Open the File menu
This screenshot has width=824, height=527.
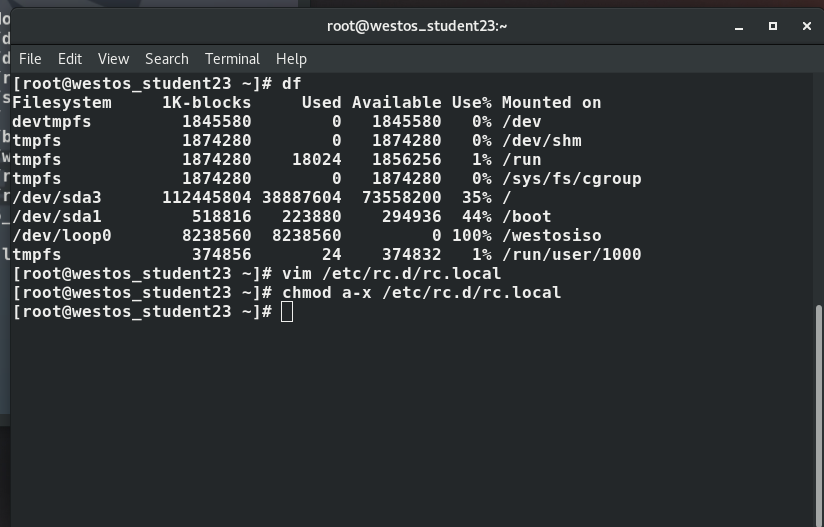point(30,59)
